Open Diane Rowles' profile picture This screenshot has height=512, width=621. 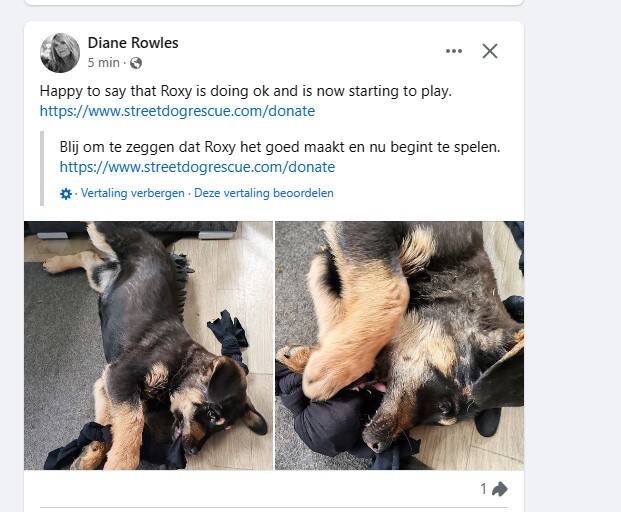point(60,53)
